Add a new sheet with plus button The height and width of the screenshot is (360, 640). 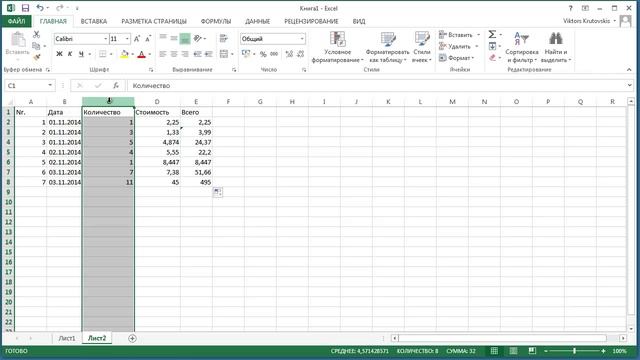132,338
